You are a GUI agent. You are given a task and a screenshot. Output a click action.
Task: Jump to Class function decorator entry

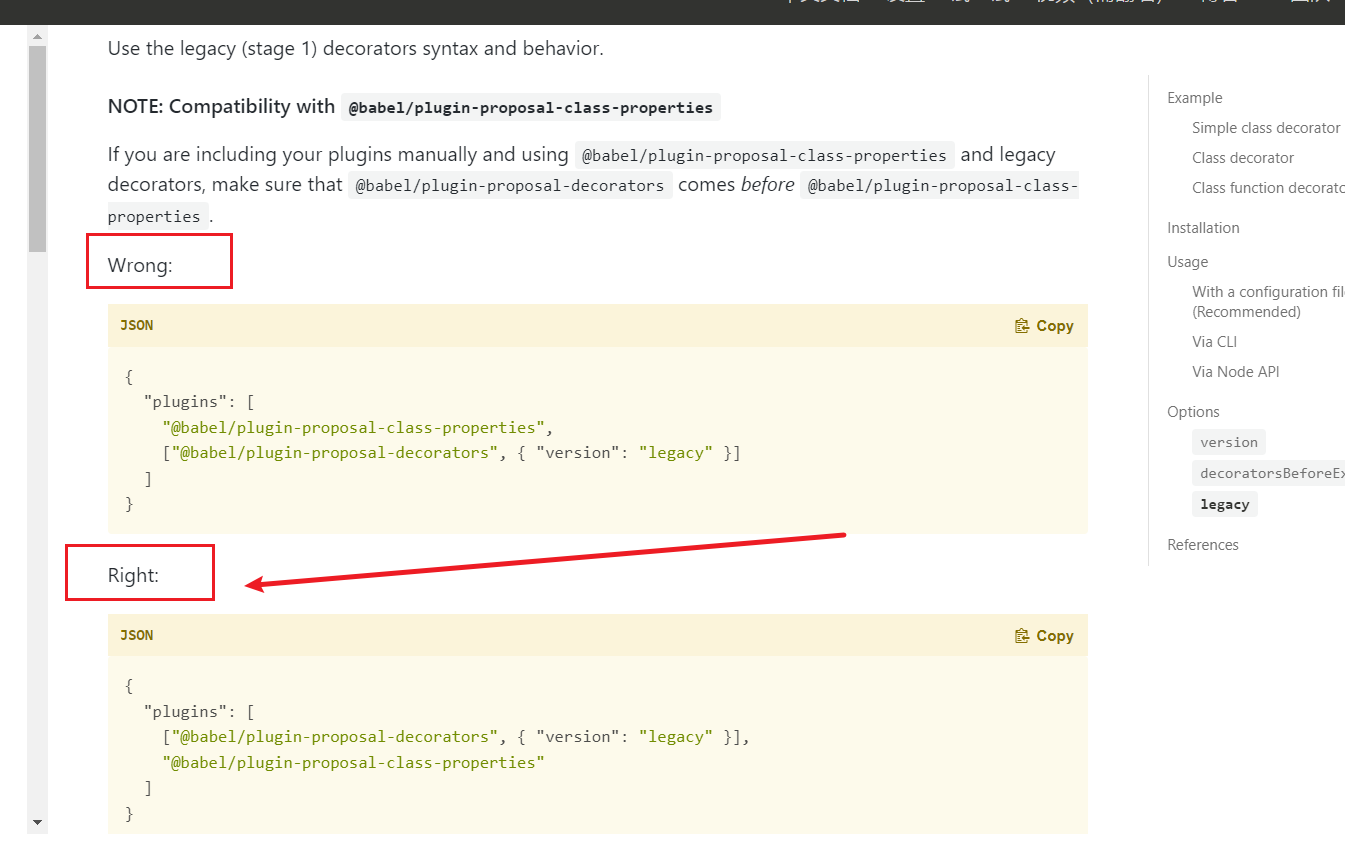tap(1268, 188)
